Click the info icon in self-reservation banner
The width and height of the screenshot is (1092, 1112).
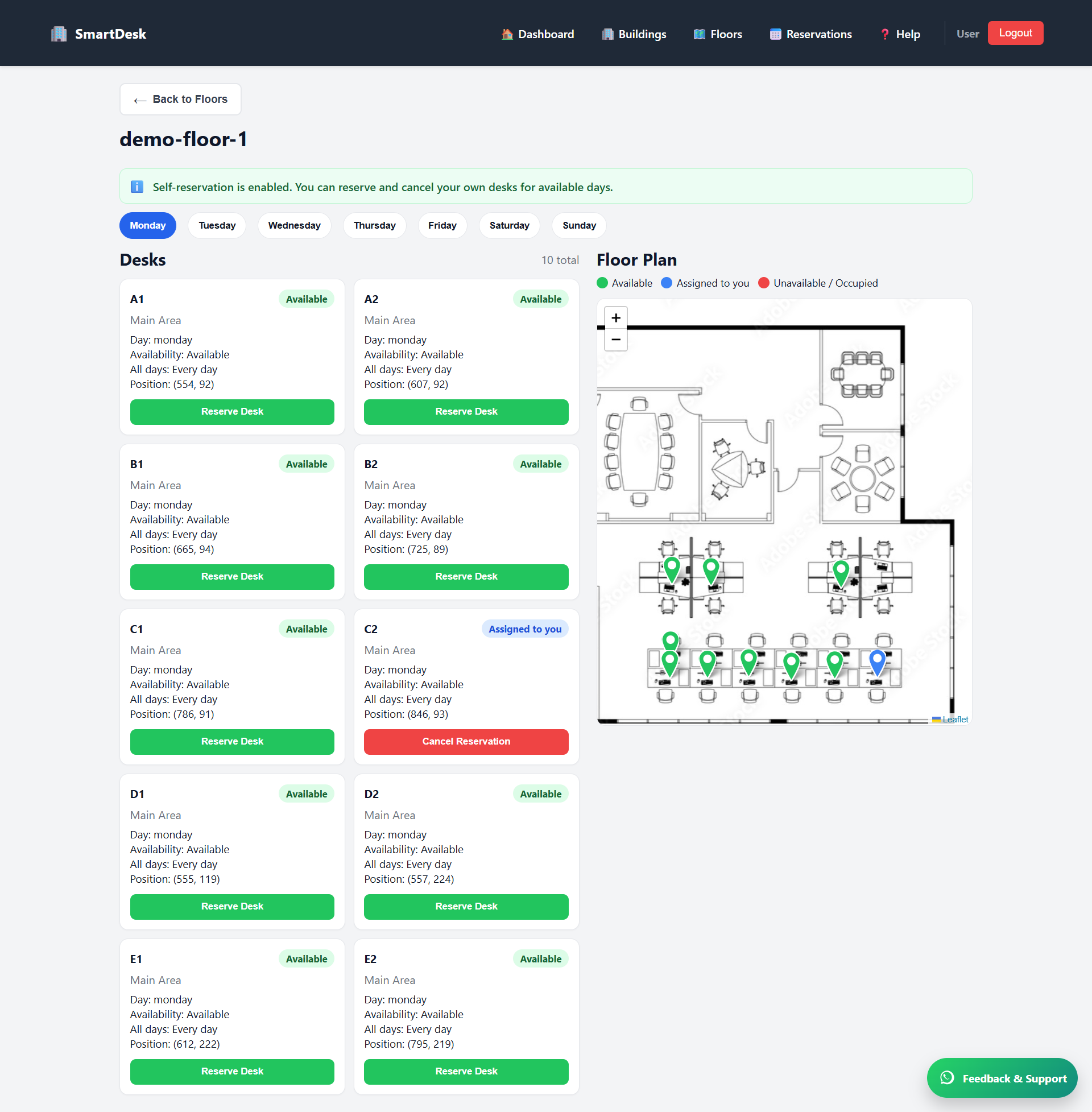[x=137, y=187]
